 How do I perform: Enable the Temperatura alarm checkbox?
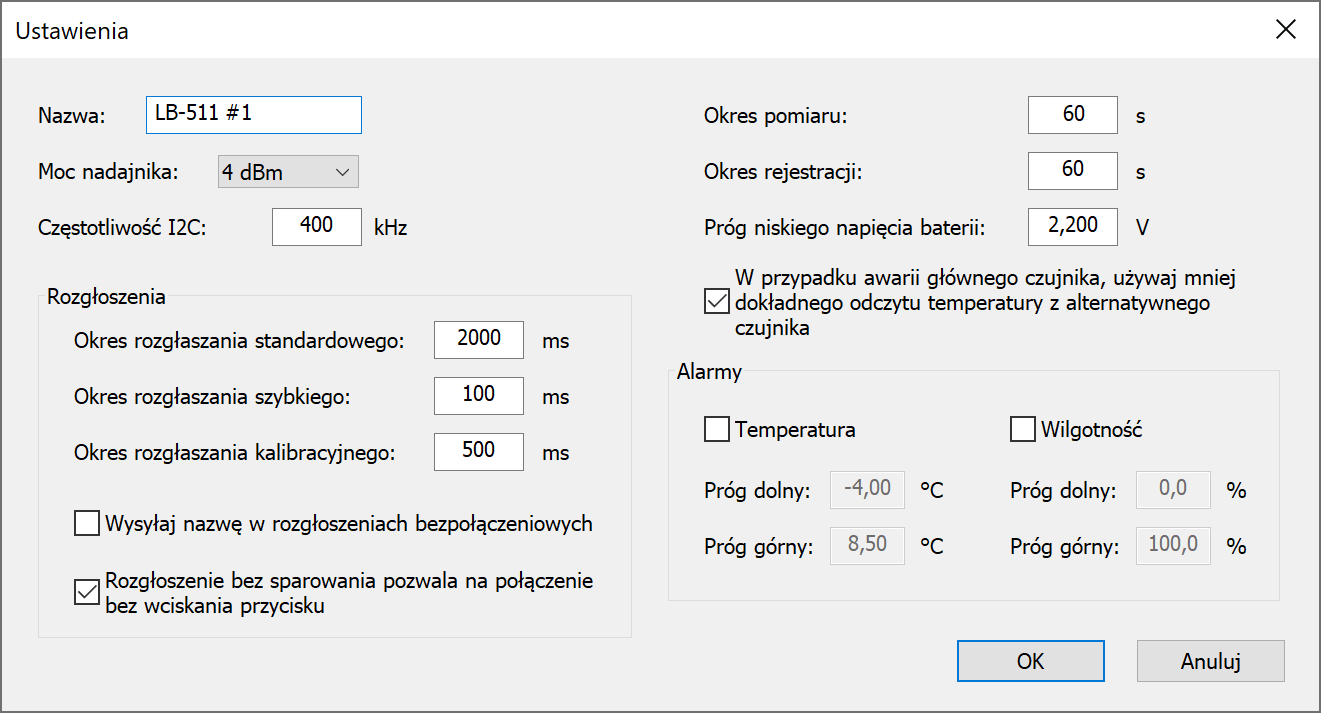717,430
